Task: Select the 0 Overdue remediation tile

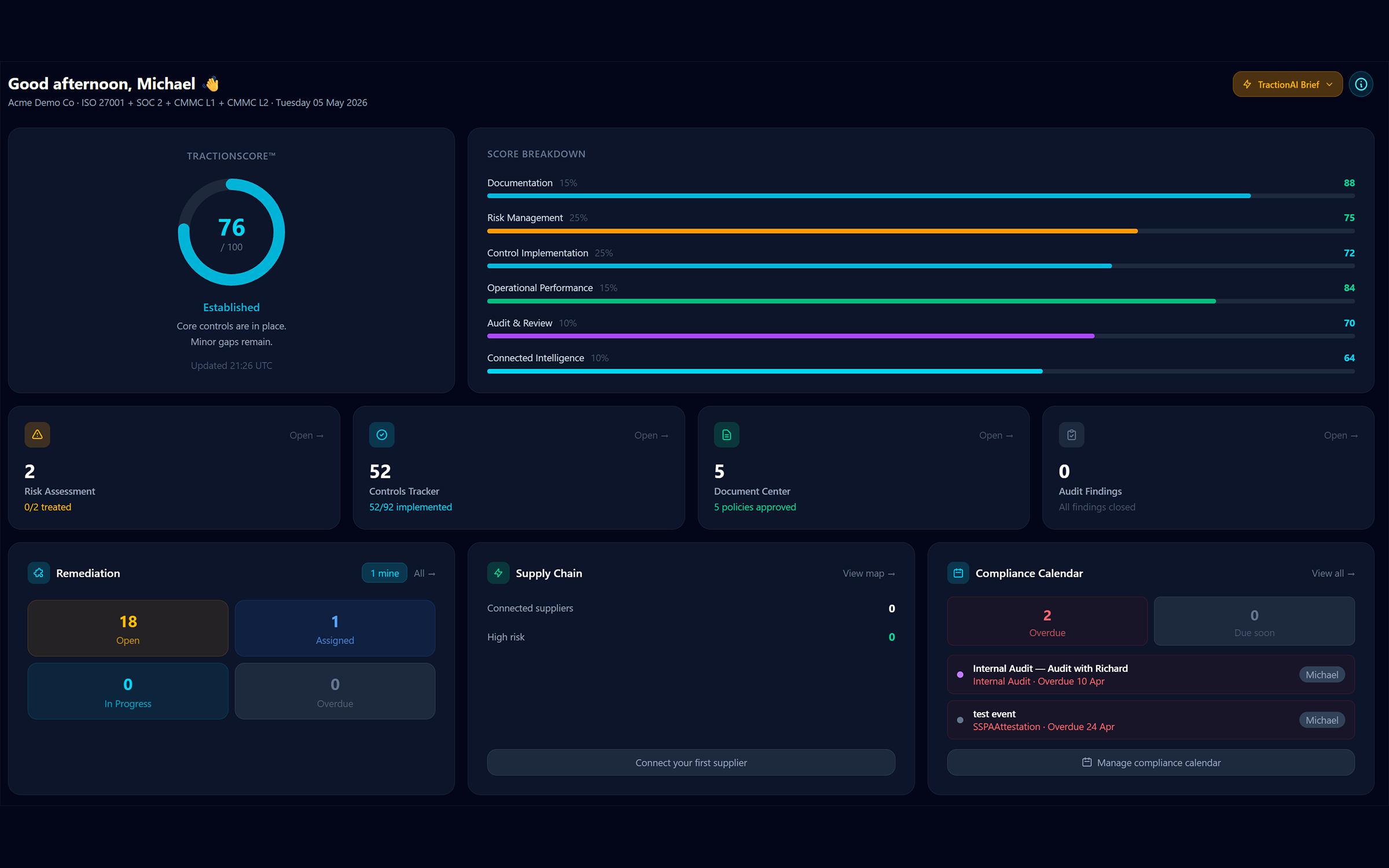Action: point(335,691)
